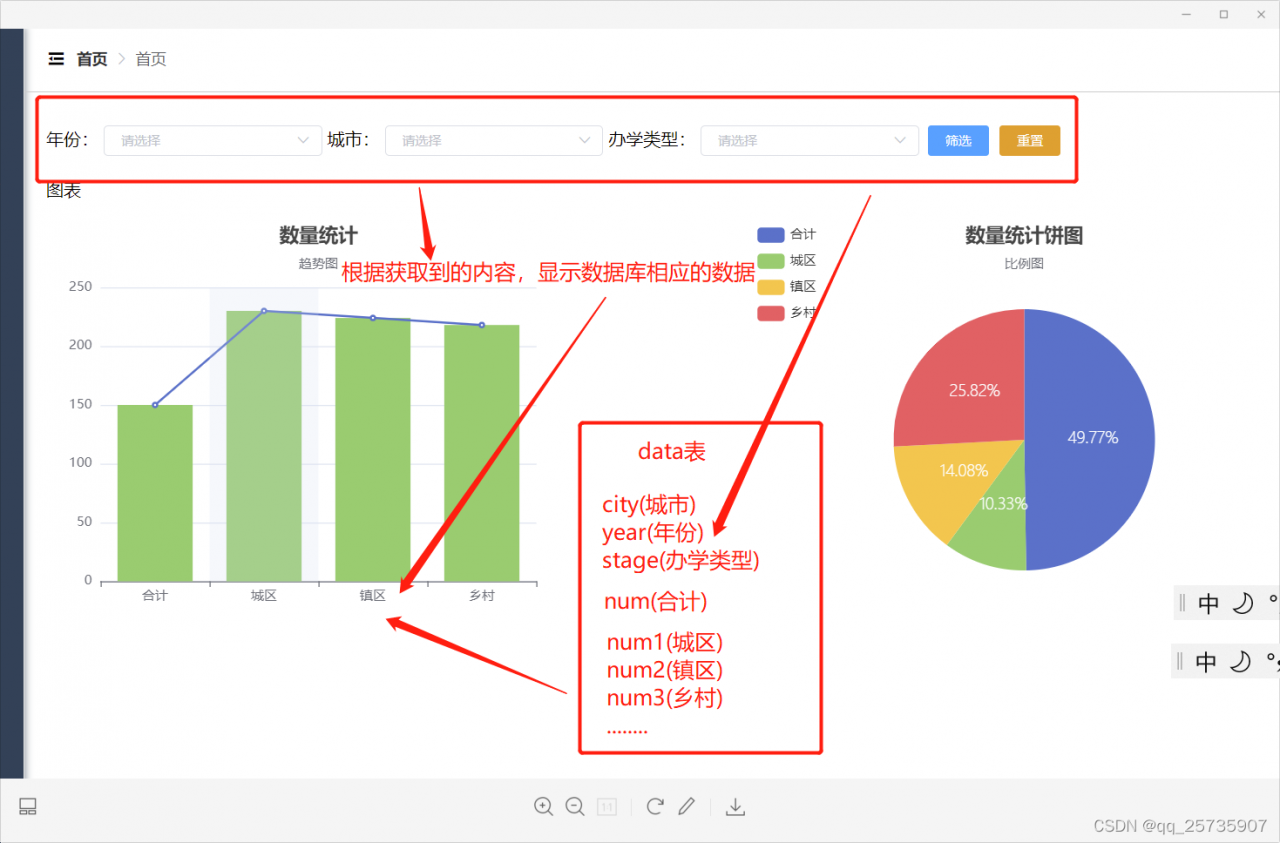
Task: Open the pencil edit tool
Action: (x=686, y=806)
